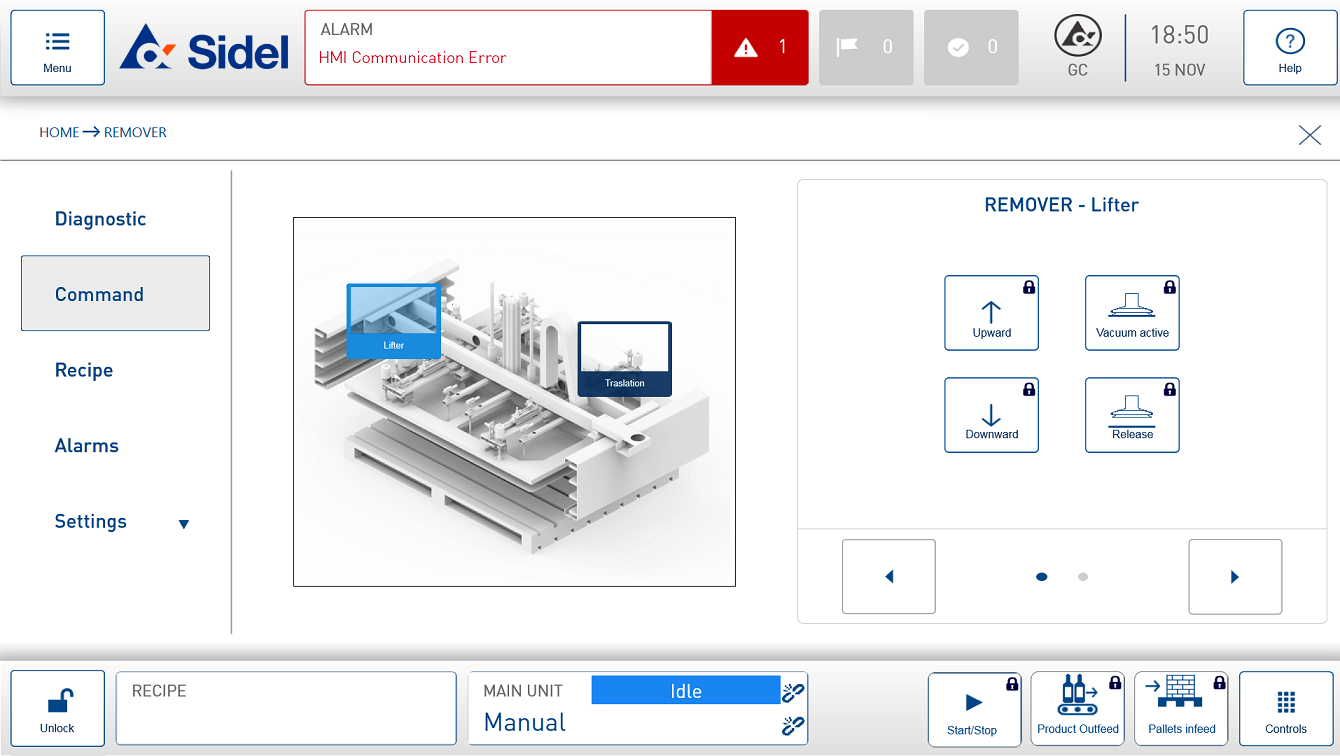Open the Menu from the top-left icon

(57, 47)
